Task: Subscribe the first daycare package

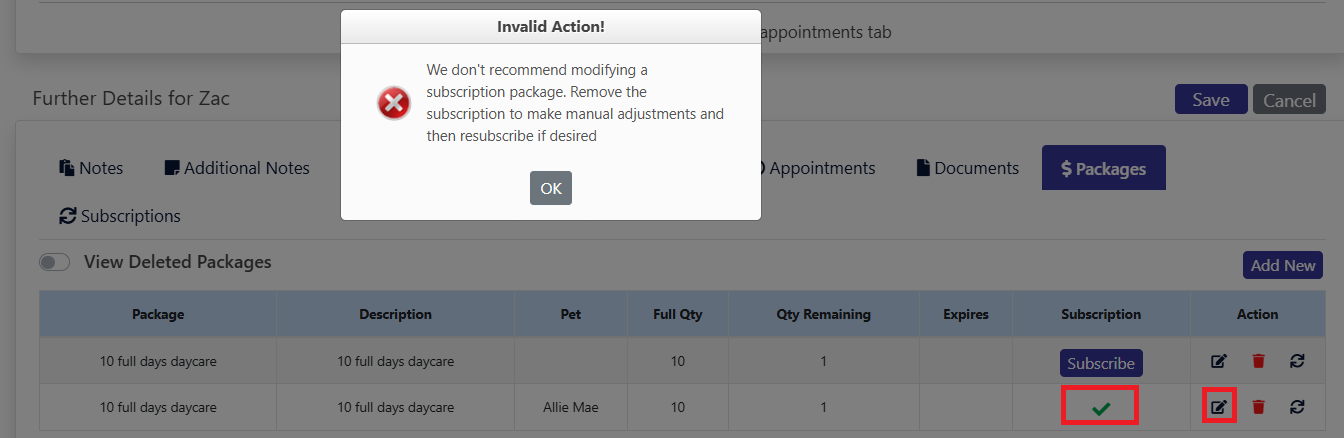Action: click(1101, 363)
